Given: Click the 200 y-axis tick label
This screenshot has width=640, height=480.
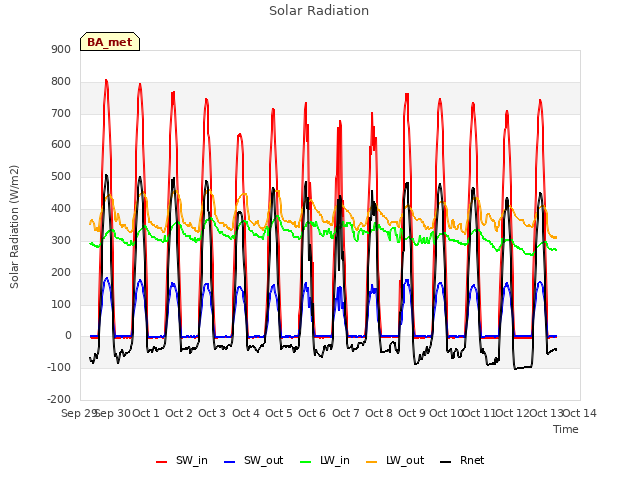Looking at the screenshot, I should (61, 272).
